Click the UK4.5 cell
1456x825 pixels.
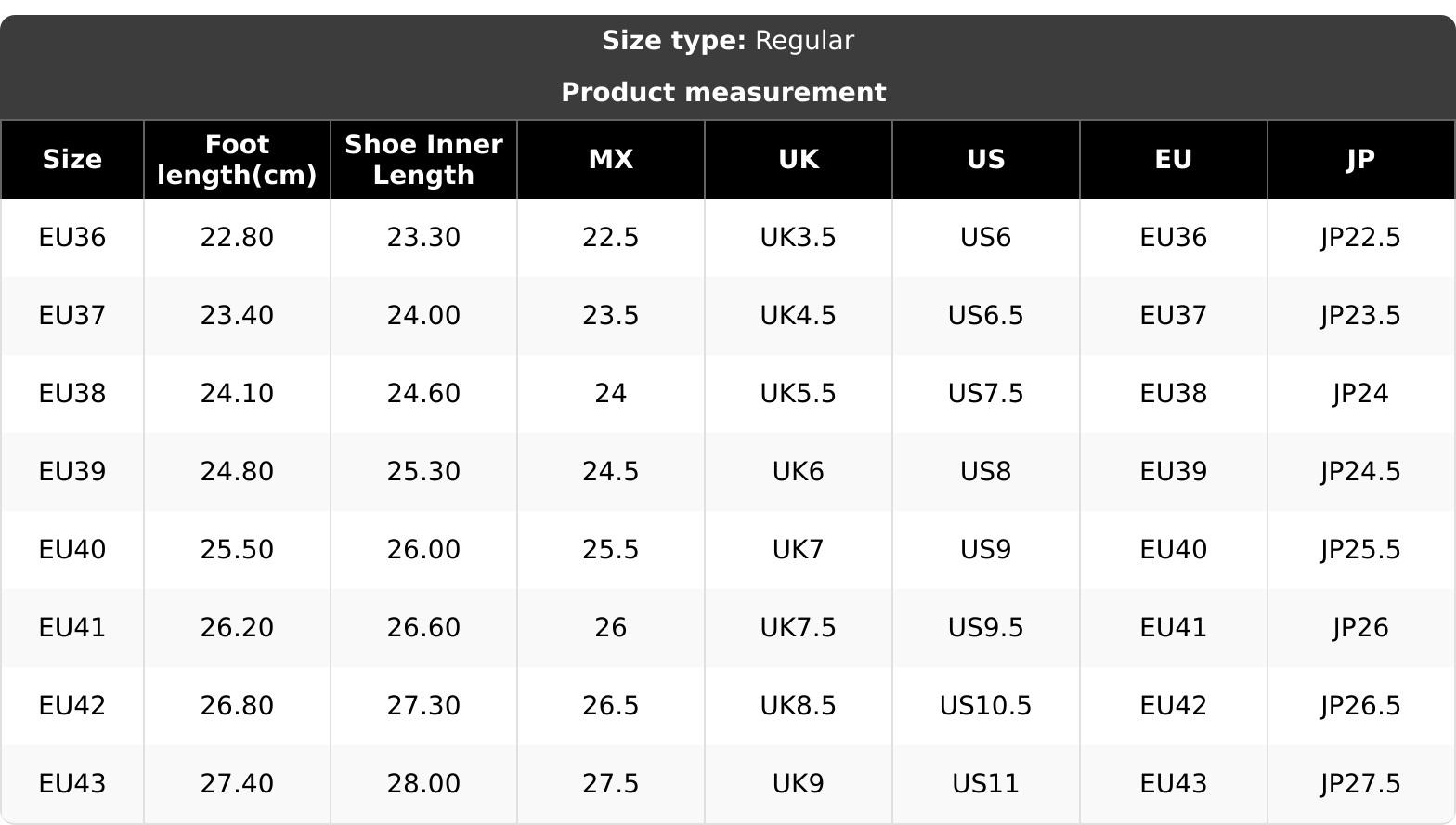[x=799, y=316]
